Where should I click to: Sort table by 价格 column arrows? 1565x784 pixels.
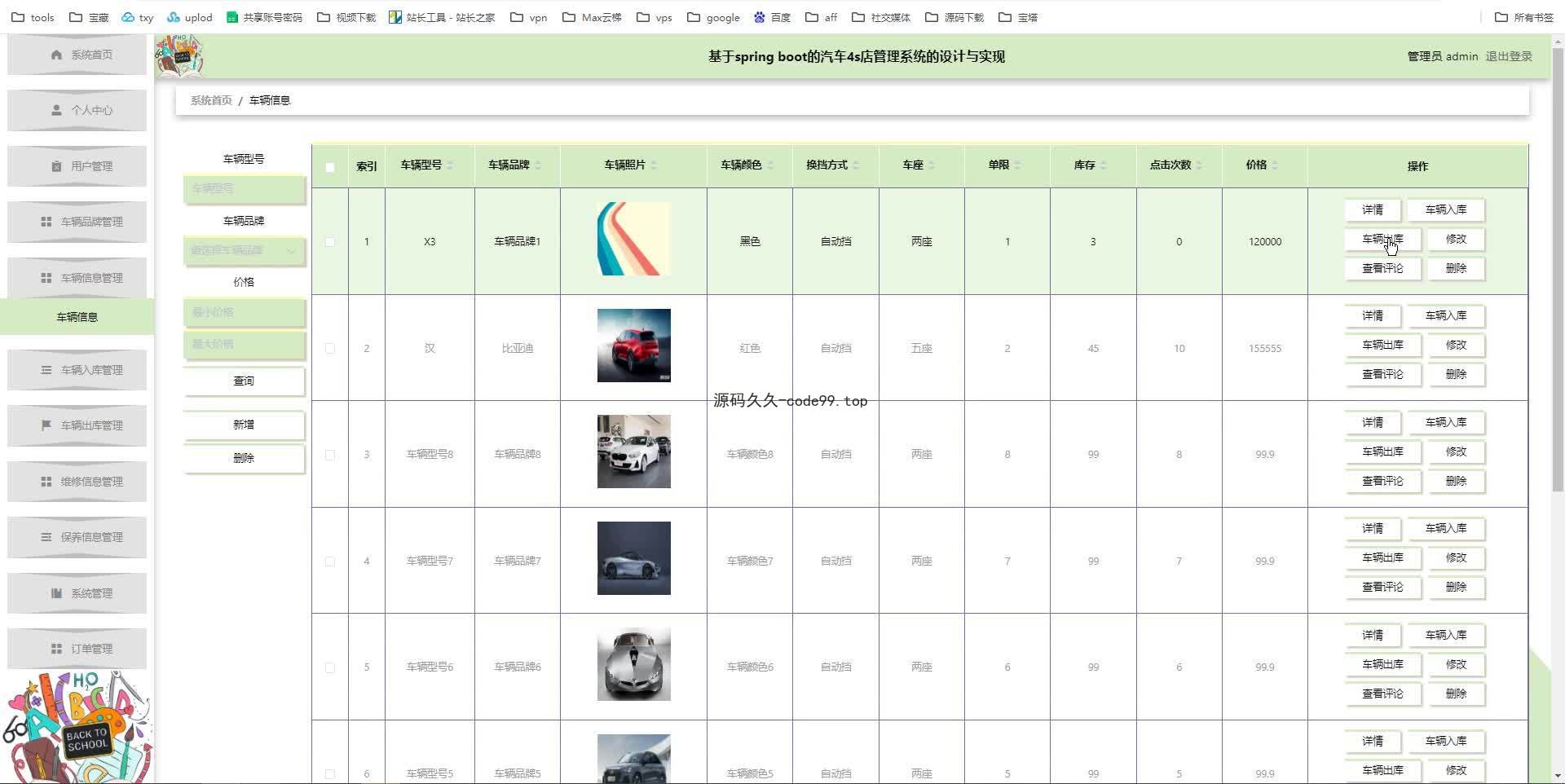[1275, 165]
